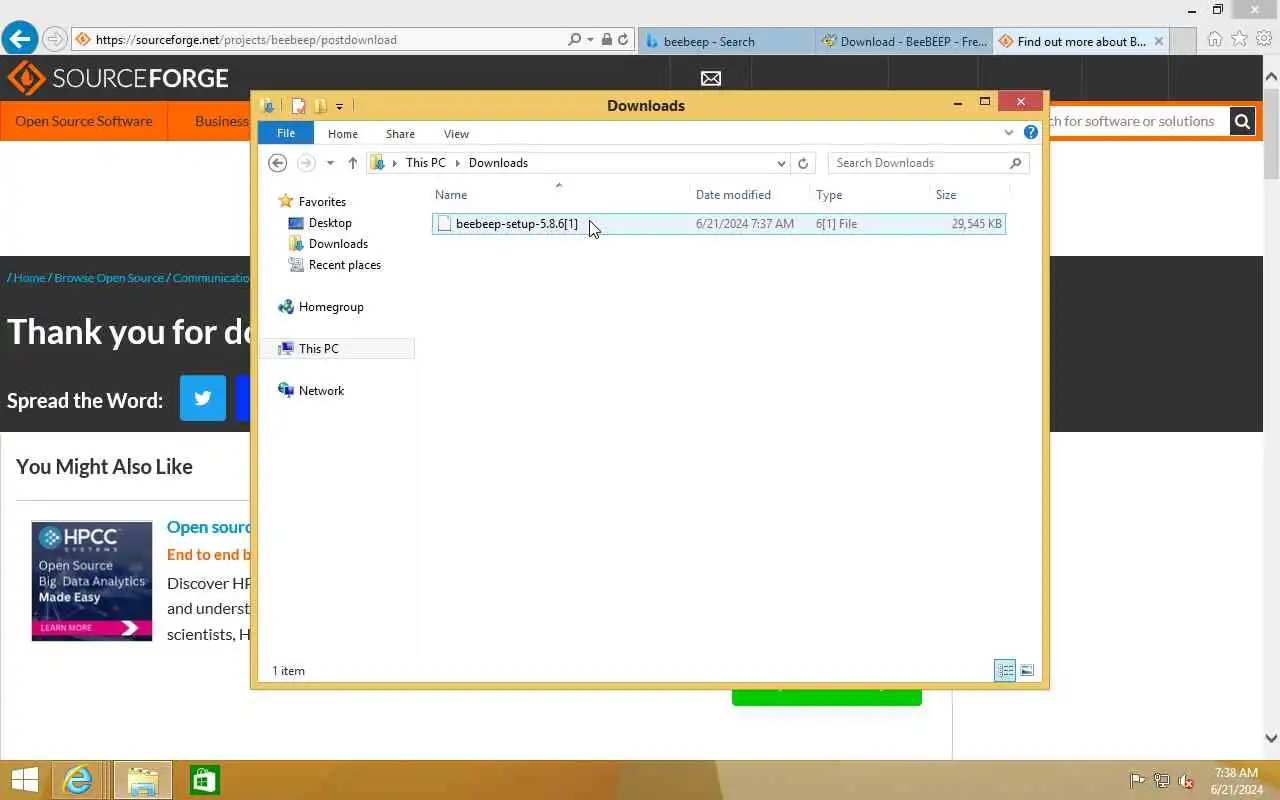
Task: Select This PC in navigation pane
Action: click(318, 349)
